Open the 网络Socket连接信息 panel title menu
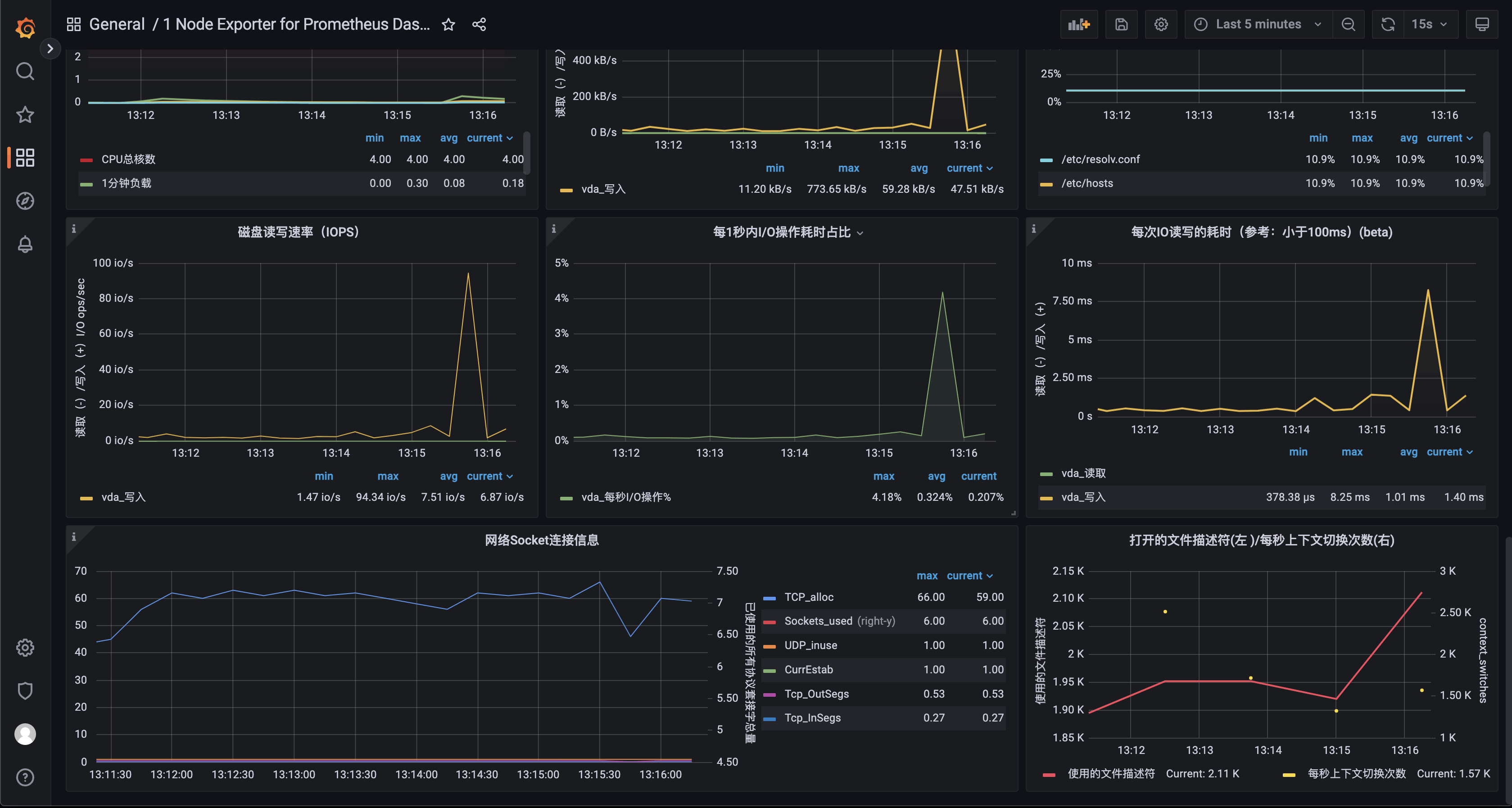Viewport: 1512px width, 808px height. (x=541, y=540)
